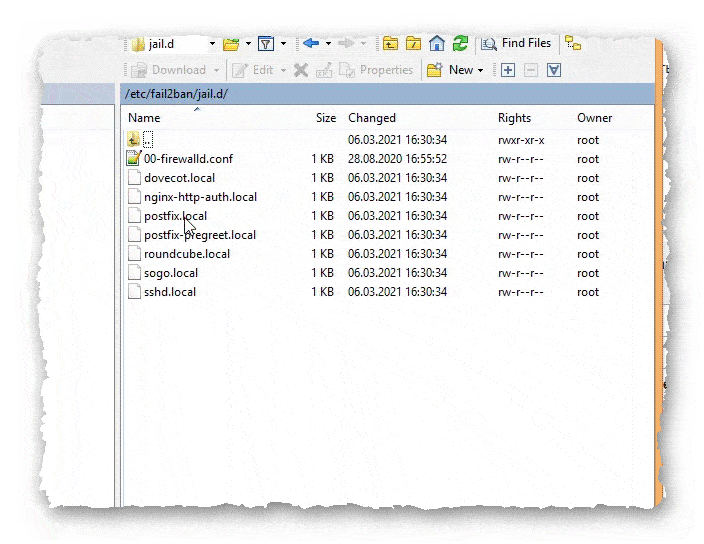Select the sogo.local file

coord(171,273)
